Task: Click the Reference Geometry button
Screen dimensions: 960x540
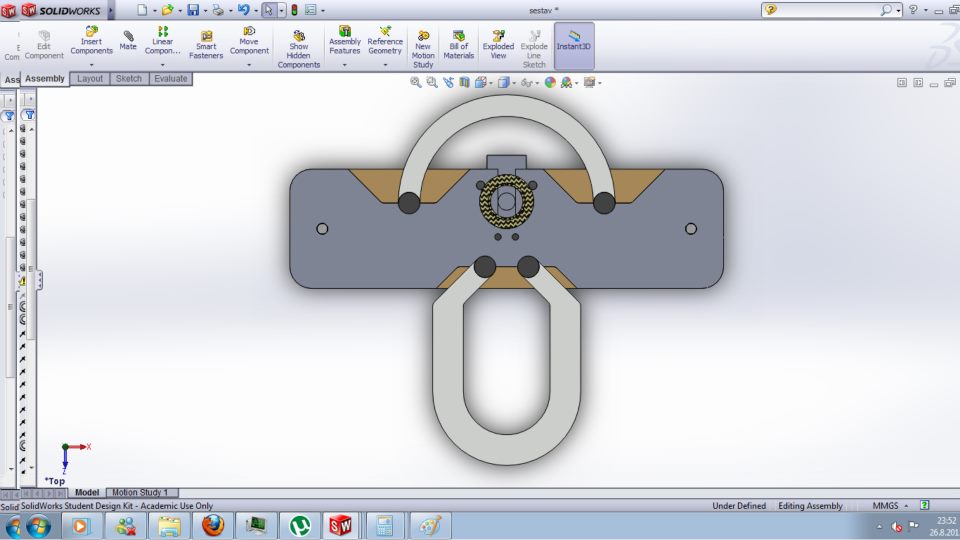Action: tap(385, 44)
